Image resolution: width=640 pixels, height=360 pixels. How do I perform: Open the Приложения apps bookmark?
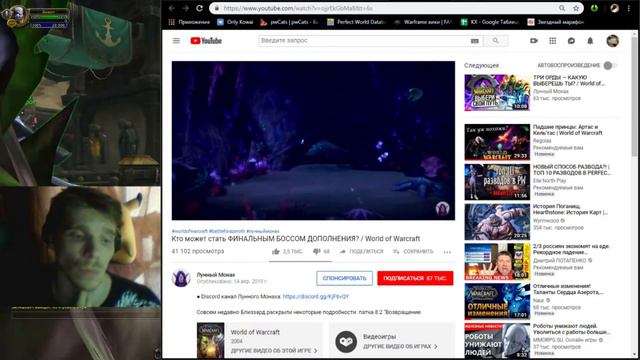pos(189,22)
